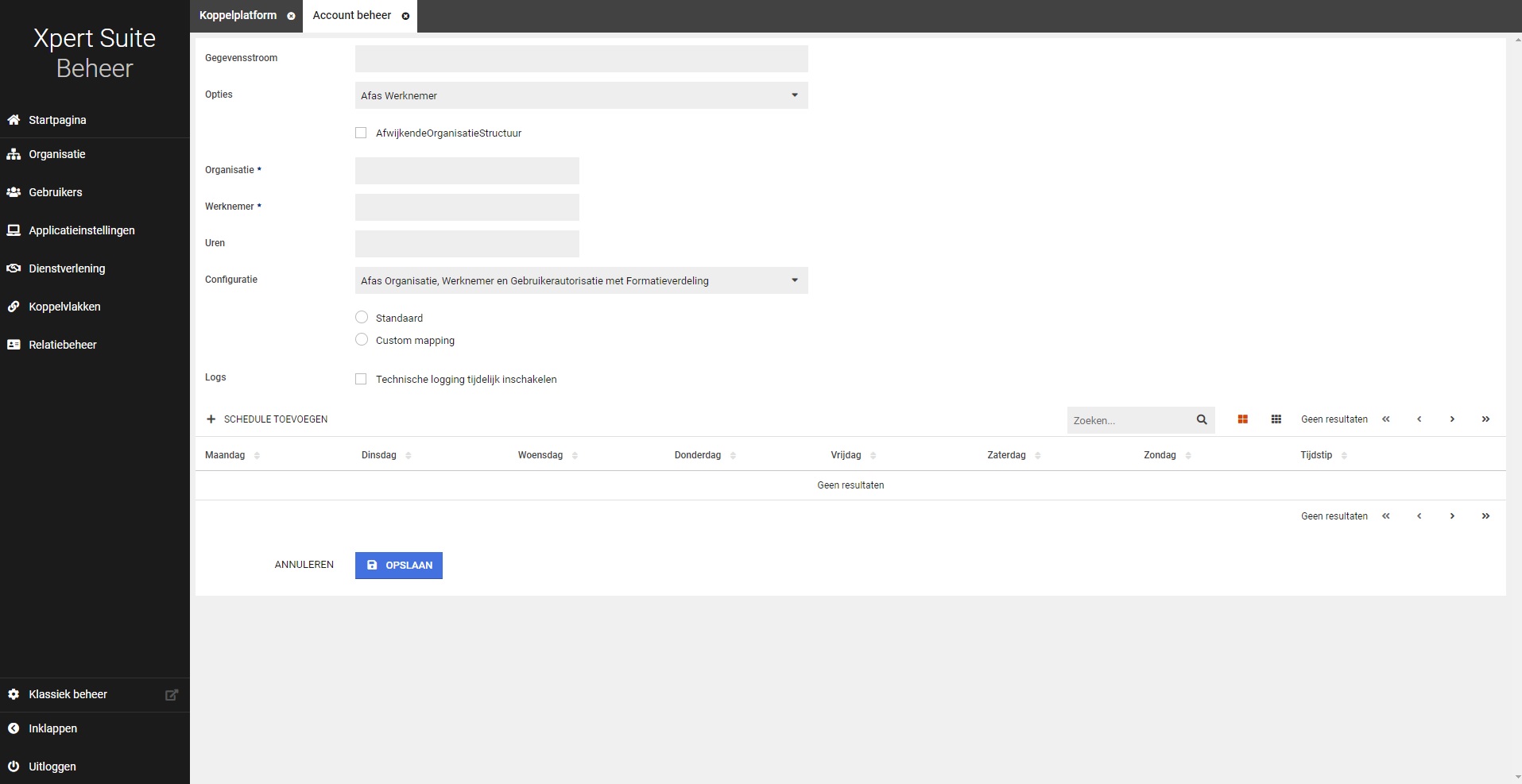Expand the Configuratie dropdown
This screenshot has height=784, width=1522.
coord(581,280)
